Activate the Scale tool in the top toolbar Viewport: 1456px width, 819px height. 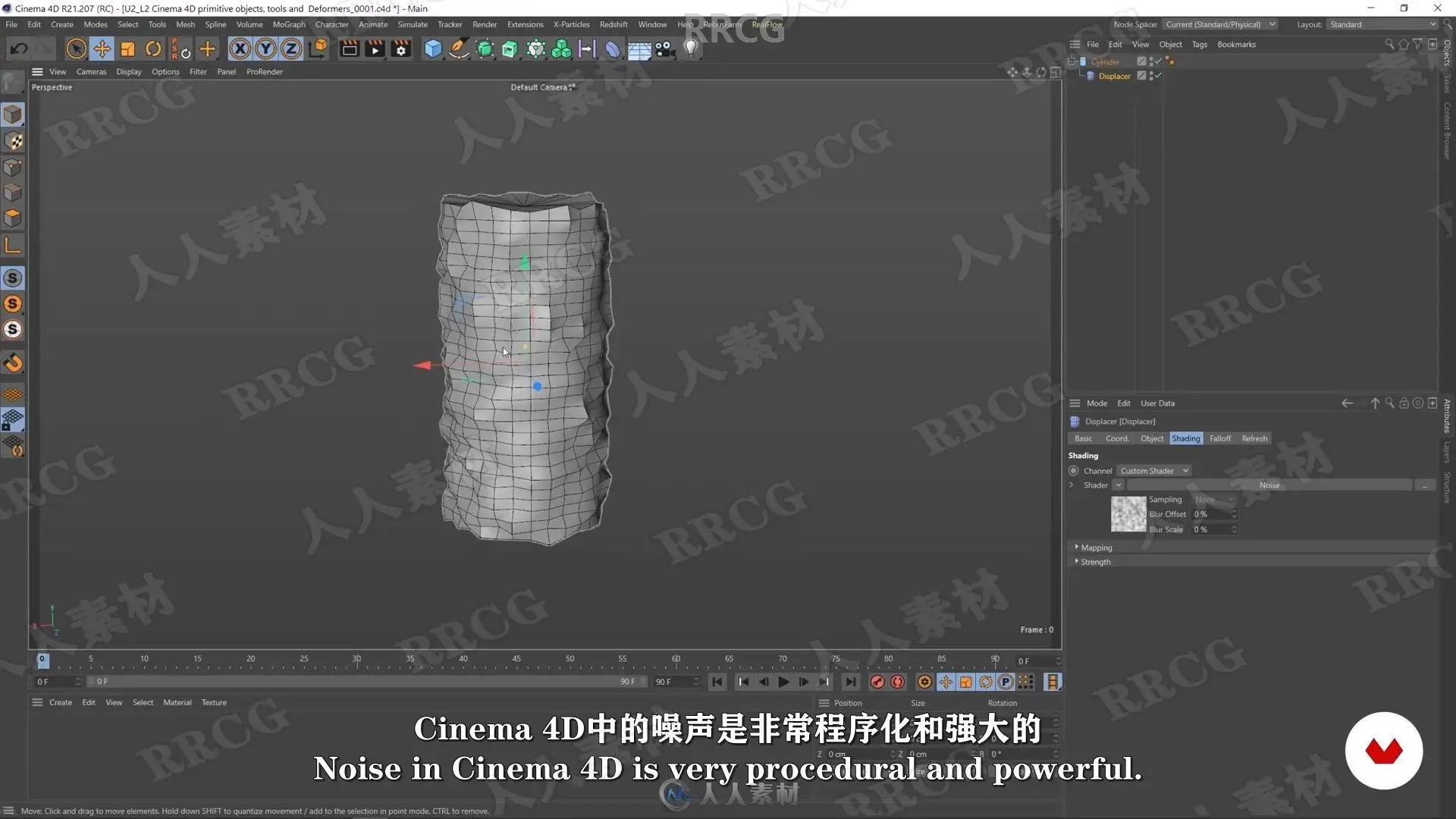127,49
